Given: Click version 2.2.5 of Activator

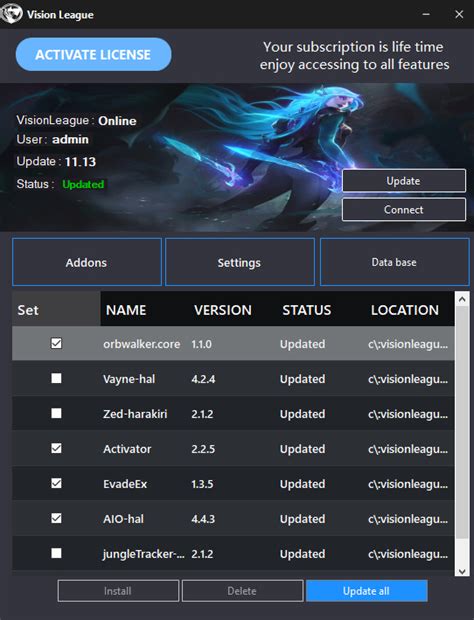Looking at the screenshot, I should click(x=203, y=449).
